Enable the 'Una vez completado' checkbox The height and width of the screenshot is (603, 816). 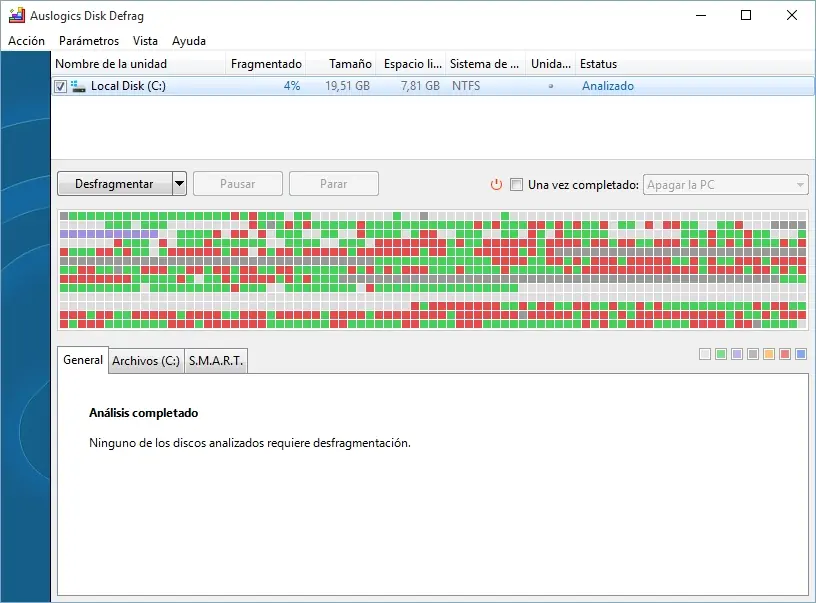tap(516, 184)
